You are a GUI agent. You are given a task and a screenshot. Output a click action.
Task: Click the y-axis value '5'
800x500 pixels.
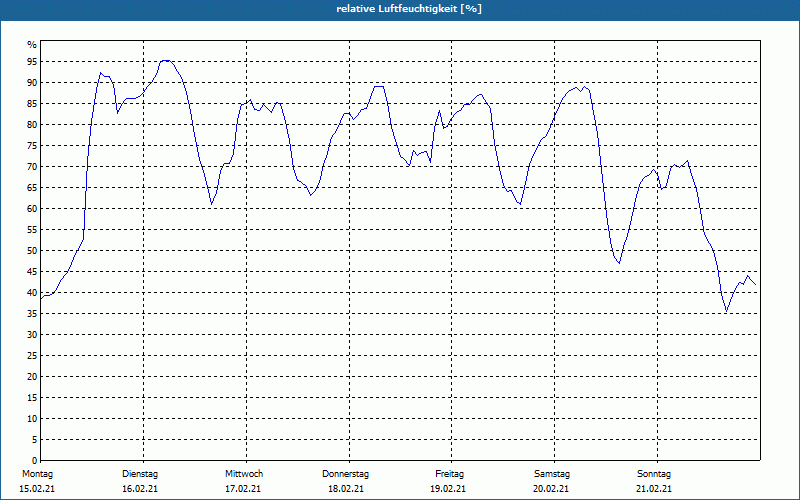(x=35, y=440)
